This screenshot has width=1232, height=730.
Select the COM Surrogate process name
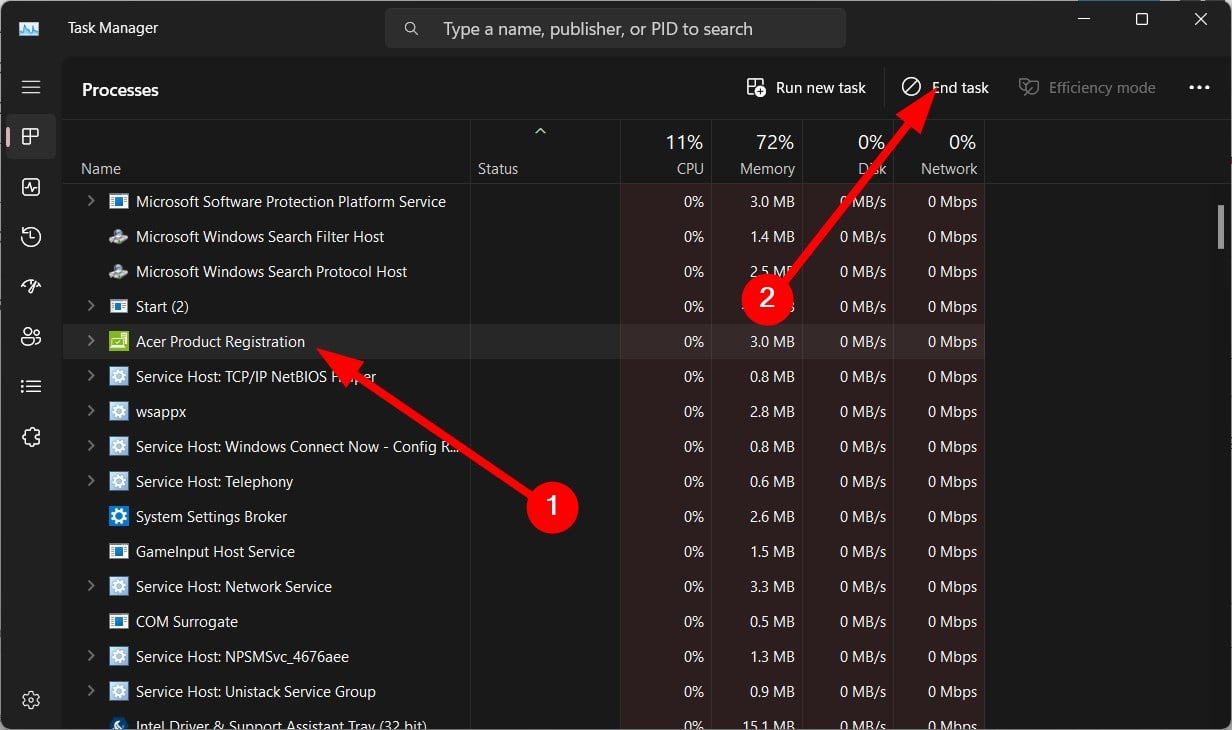click(187, 622)
